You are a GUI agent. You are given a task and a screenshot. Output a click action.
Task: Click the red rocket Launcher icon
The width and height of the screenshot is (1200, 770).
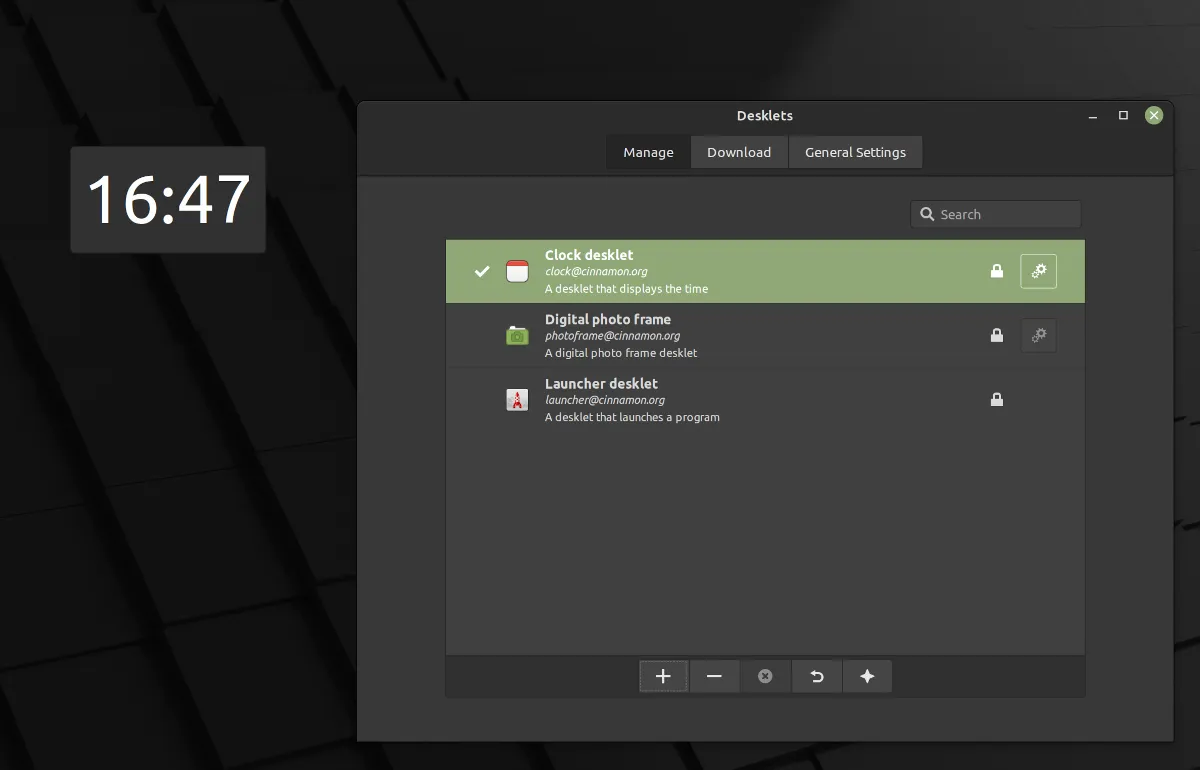click(x=517, y=400)
